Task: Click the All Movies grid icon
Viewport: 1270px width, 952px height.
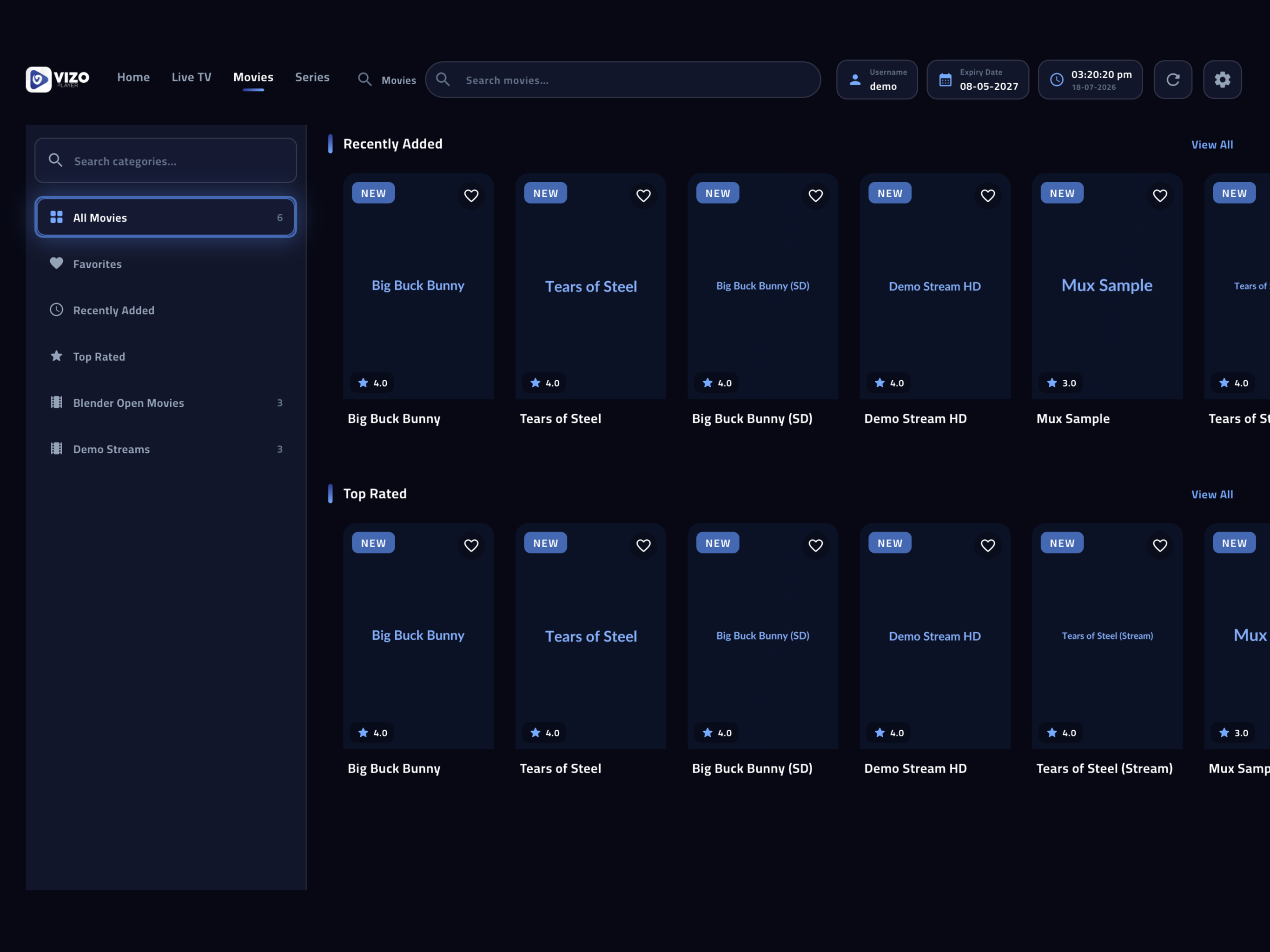Action: (x=56, y=217)
